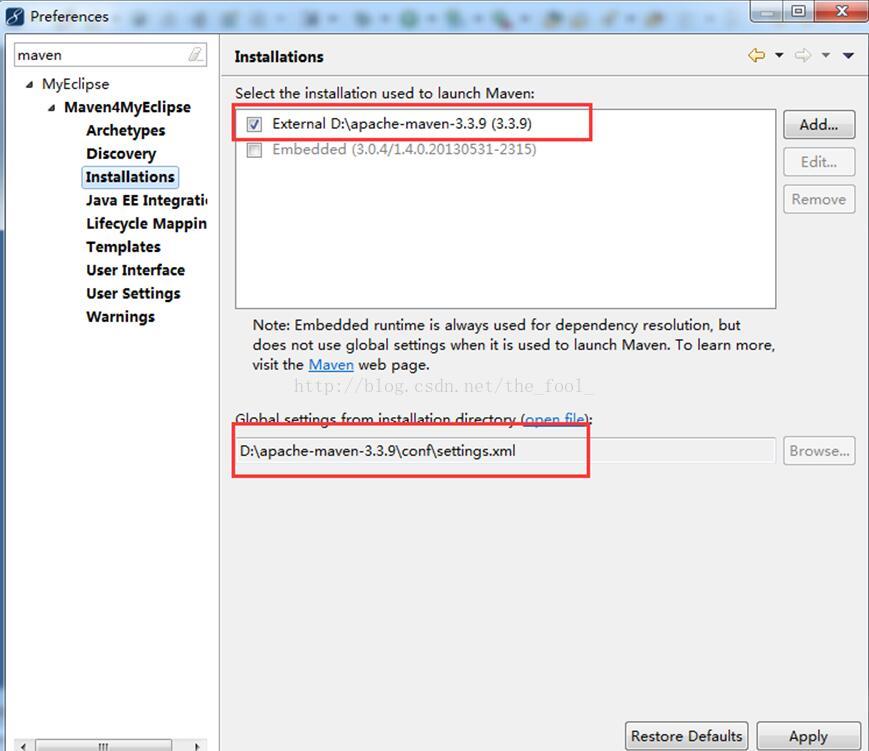This screenshot has width=869, height=751.
Task: Collapse the Maven4MyEclipse tree node
Action: pos(52,108)
